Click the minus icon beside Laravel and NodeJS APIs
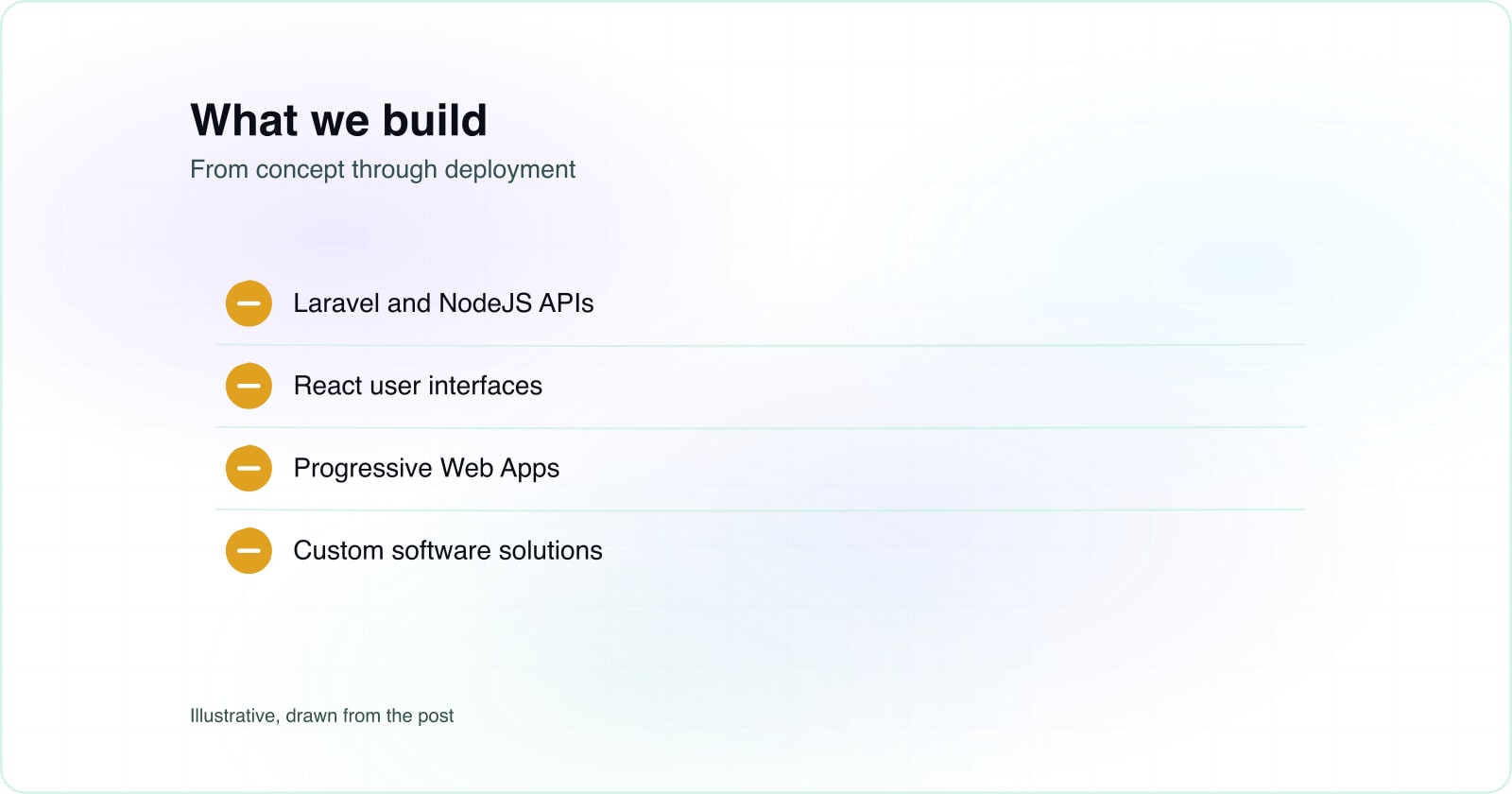 click(249, 303)
